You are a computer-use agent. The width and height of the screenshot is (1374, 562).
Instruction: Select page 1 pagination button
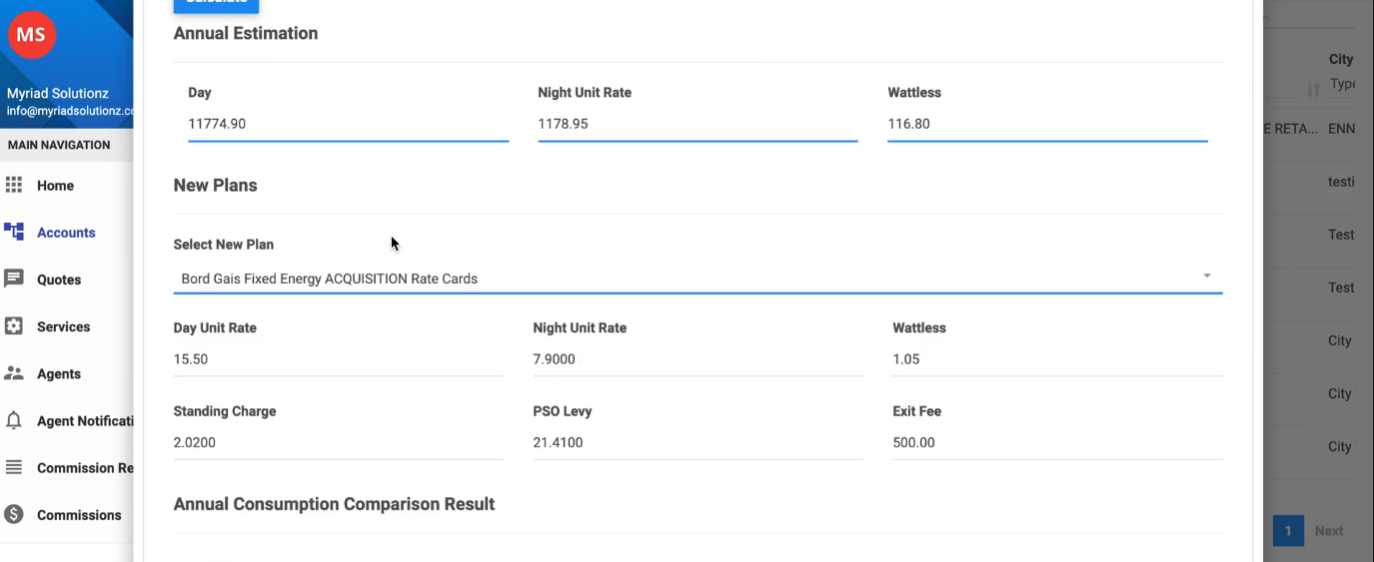(1288, 531)
